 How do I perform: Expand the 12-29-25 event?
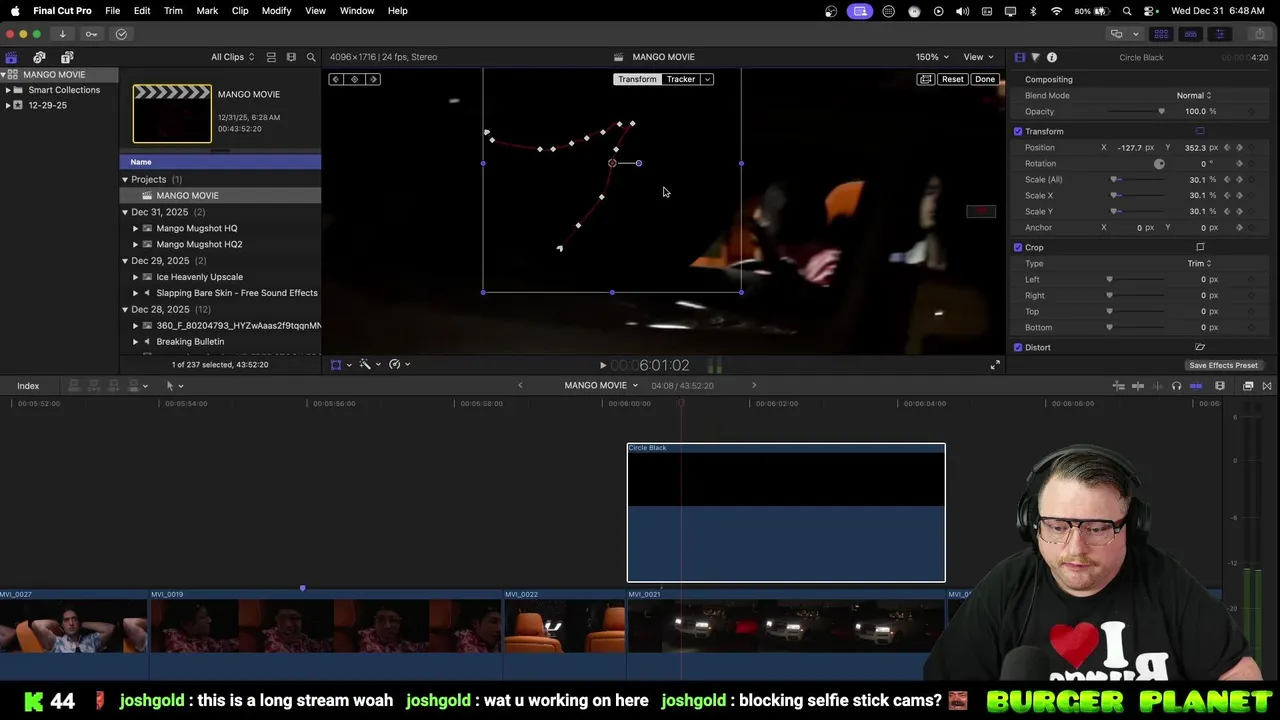(x=8, y=105)
